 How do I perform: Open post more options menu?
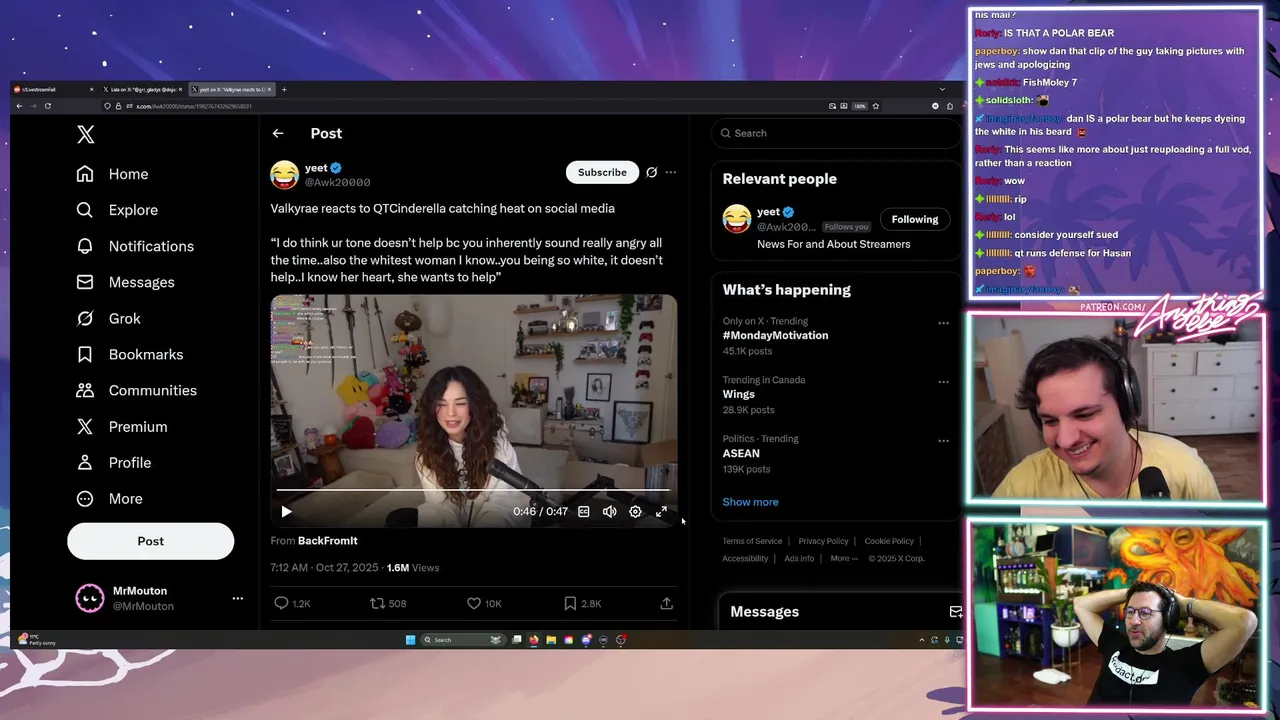[x=671, y=172]
